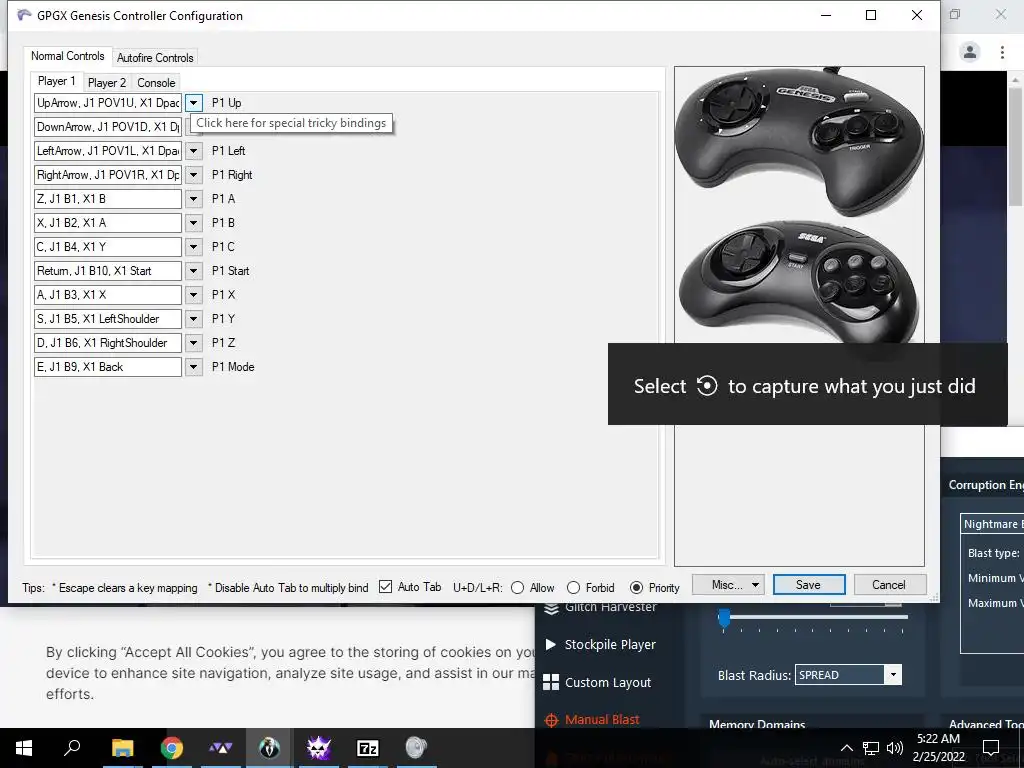Open the bindings dropdown for P1 X
This screenshot has width=1024, height=768.
(x=193, y=295)
